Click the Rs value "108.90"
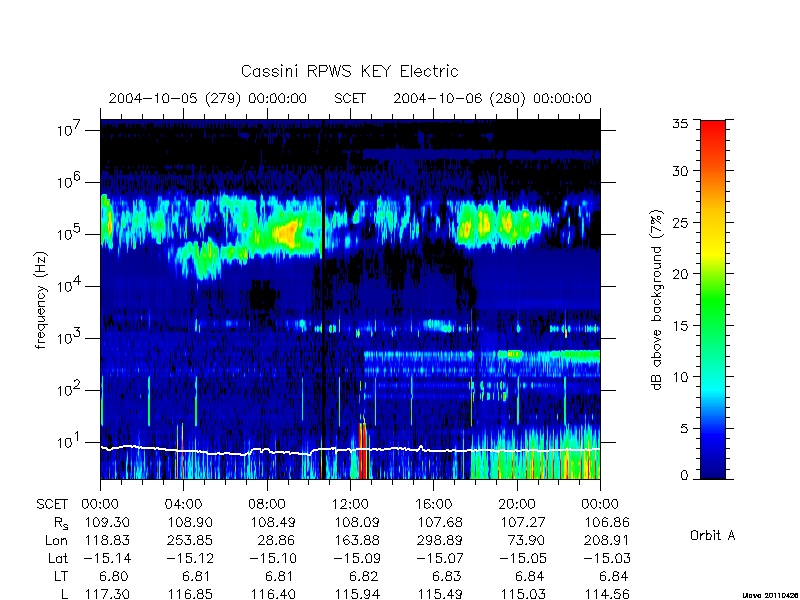The image size is (800, 600). pyautogui.click(x=190, y=522)
